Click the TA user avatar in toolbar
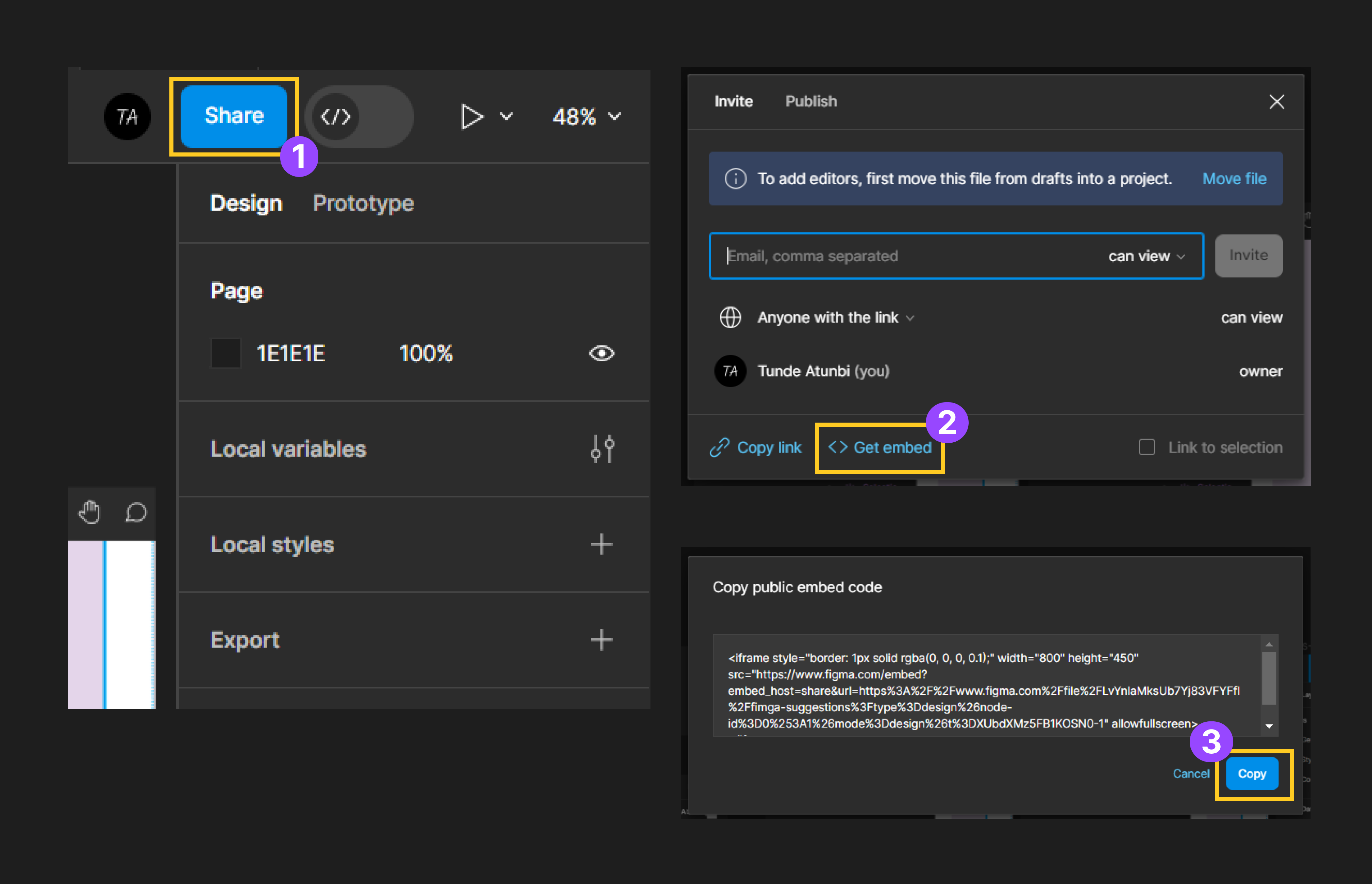1372x884 pixels. click(128, 116)
